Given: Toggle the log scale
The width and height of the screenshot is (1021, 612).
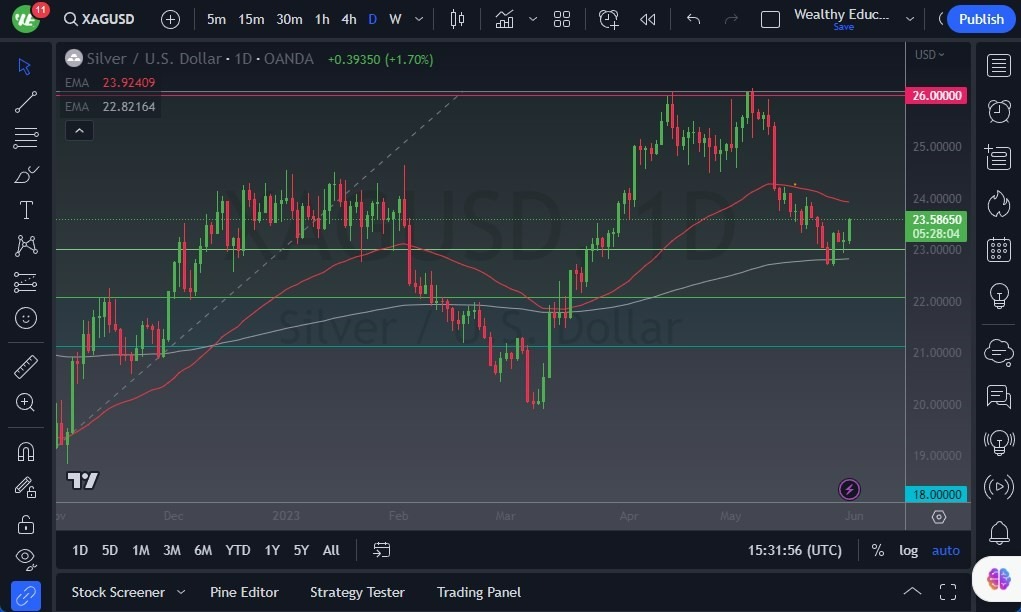Looking at the screenshot, I should [908, 550].
